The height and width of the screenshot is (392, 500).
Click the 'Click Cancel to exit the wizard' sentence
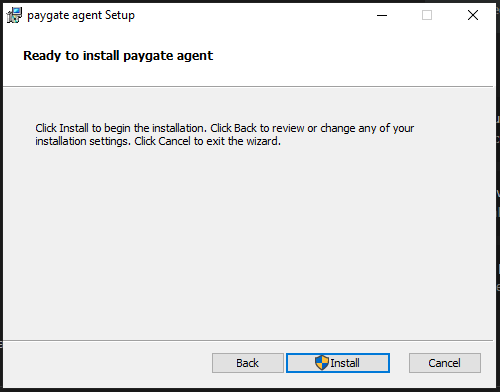pos(207,141)
